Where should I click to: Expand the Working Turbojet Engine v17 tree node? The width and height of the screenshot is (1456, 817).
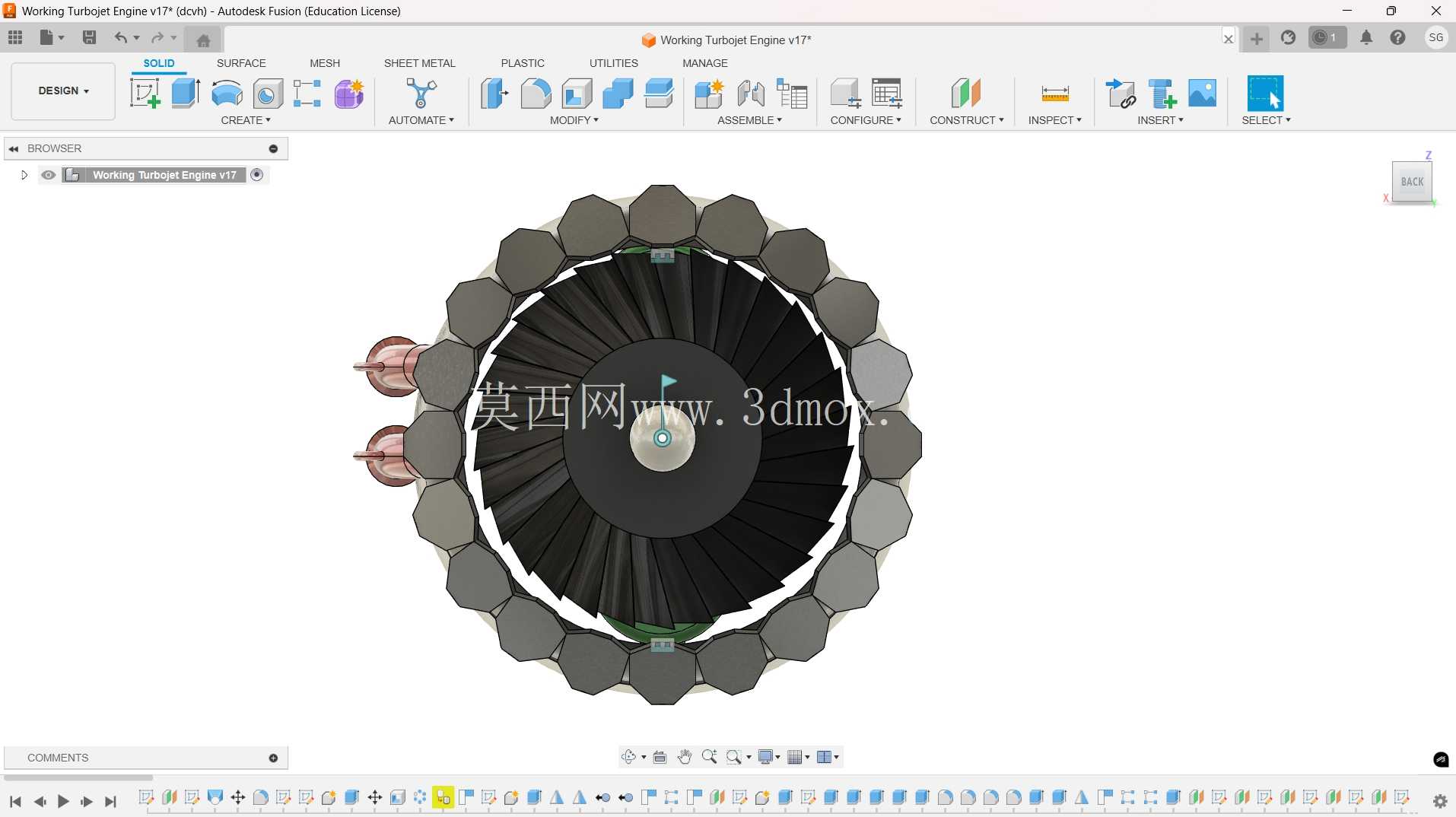(24, 175)
